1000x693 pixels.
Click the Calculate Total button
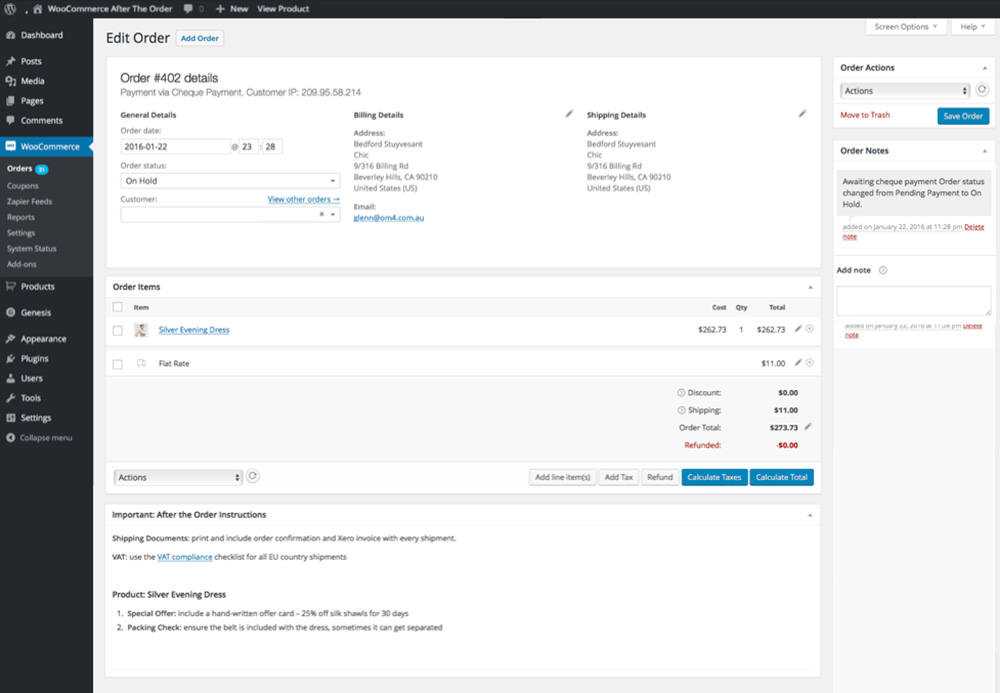click(781, 477)
